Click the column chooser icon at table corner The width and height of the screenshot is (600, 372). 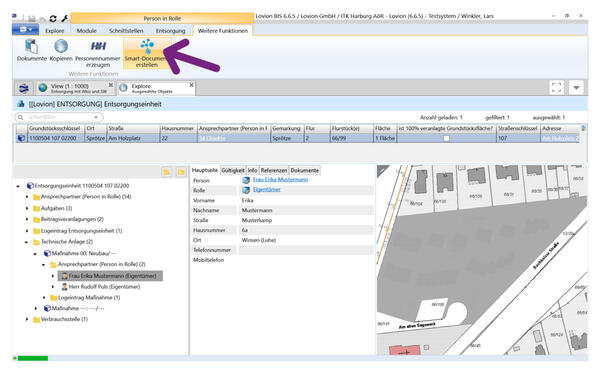(583, 128)
